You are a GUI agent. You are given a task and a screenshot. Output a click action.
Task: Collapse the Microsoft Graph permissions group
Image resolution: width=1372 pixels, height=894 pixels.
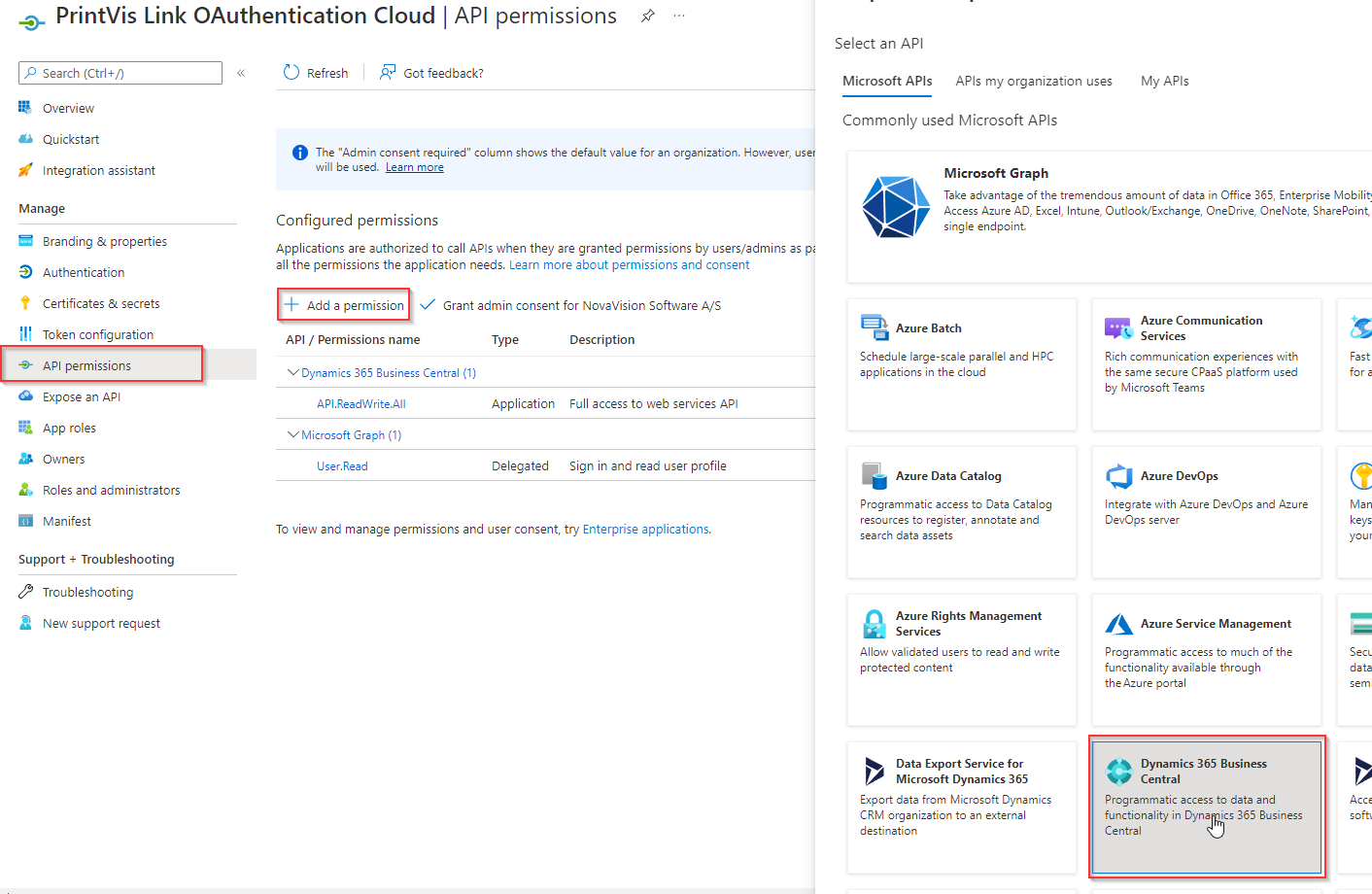click(x=292, y=435)
